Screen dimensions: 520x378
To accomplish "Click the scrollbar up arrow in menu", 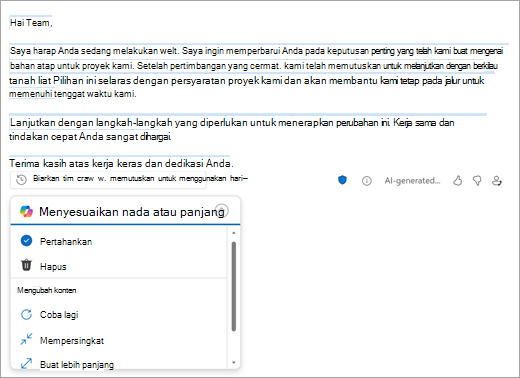I will [x=234, y=233].
